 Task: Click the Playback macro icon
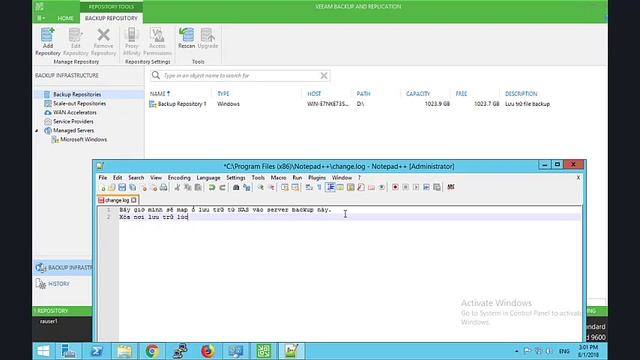416,187
